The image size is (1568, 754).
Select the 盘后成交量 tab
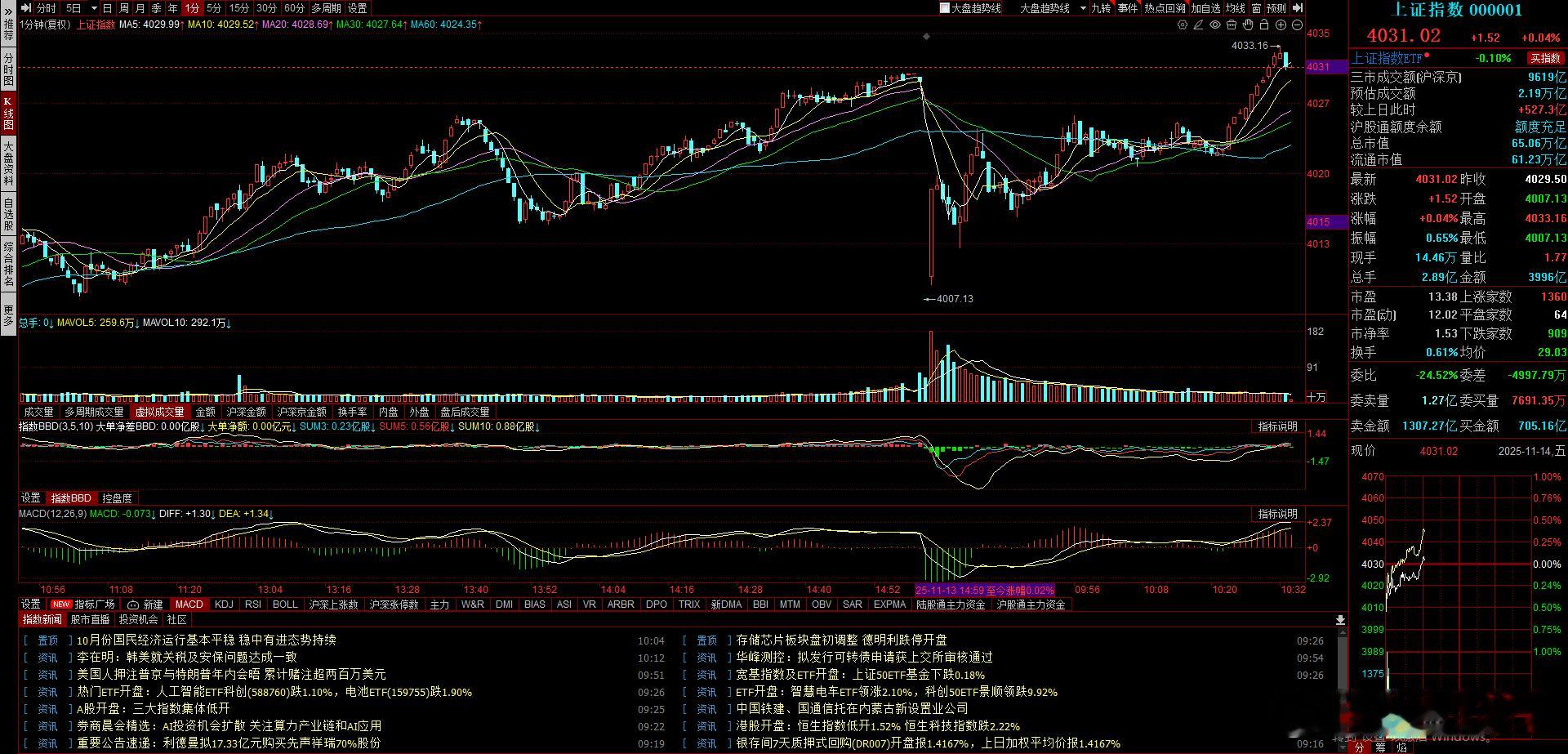pyautogui.click(x=465, y=412)
